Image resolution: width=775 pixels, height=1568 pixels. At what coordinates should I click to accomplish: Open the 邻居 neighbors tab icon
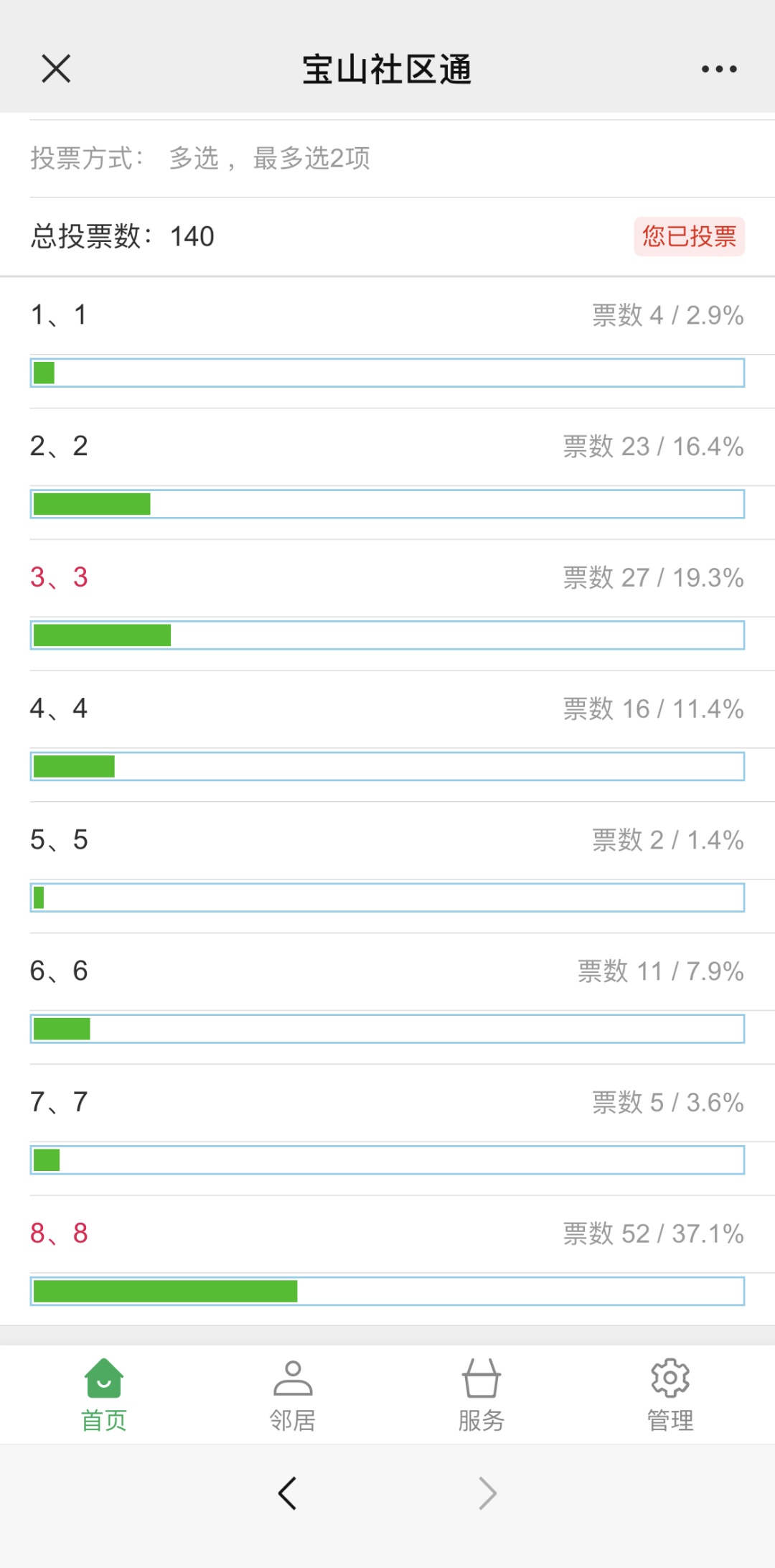[x=293, y=1378]
